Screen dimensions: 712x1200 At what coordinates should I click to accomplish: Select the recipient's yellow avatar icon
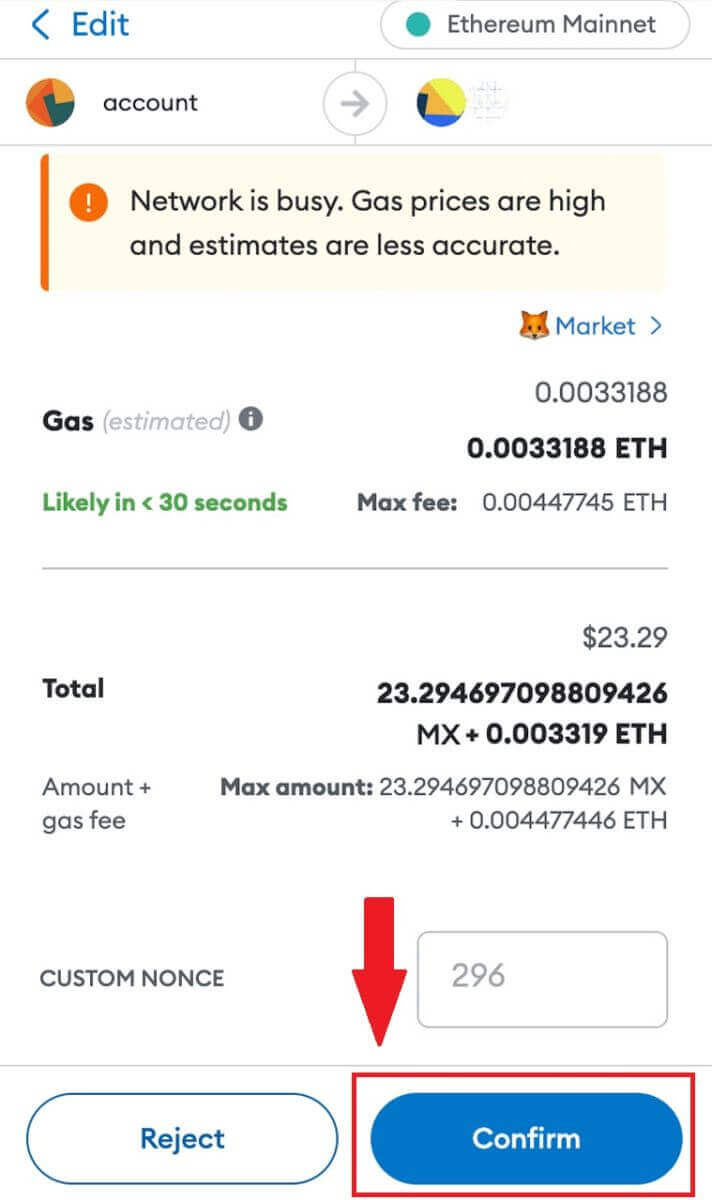[442, 102]
